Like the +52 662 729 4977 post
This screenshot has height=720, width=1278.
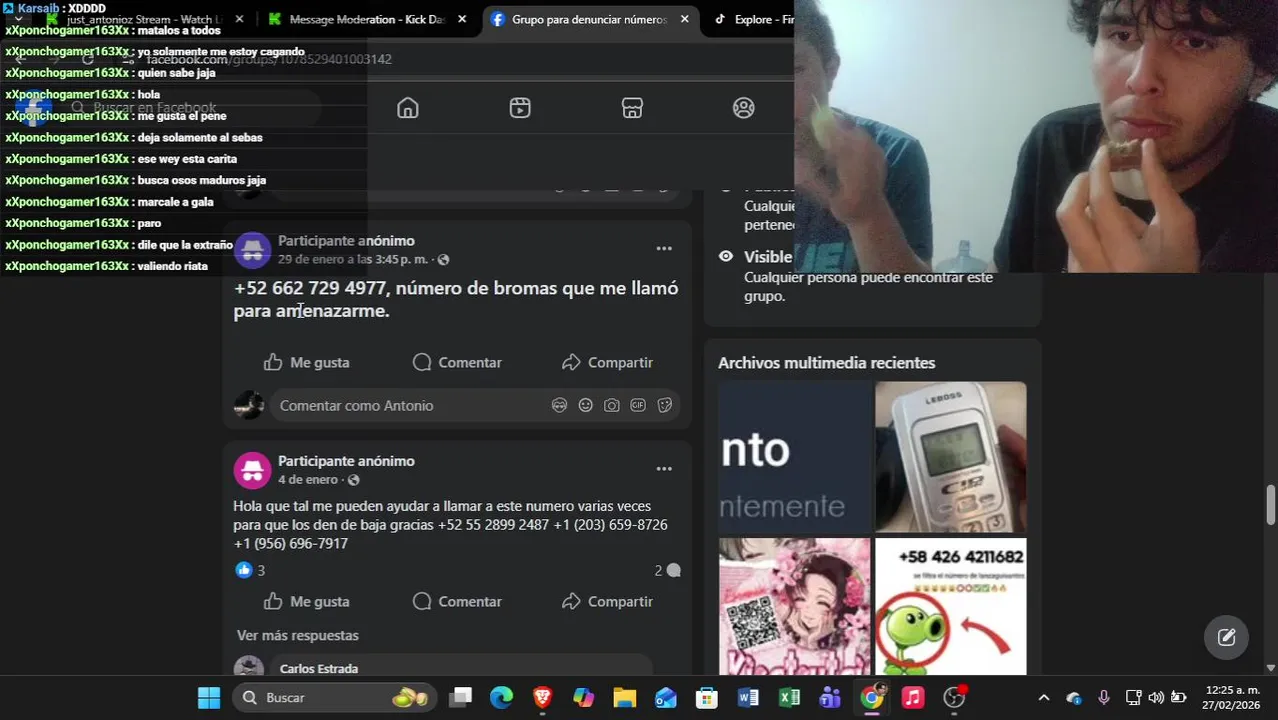(x=306, y=362)
